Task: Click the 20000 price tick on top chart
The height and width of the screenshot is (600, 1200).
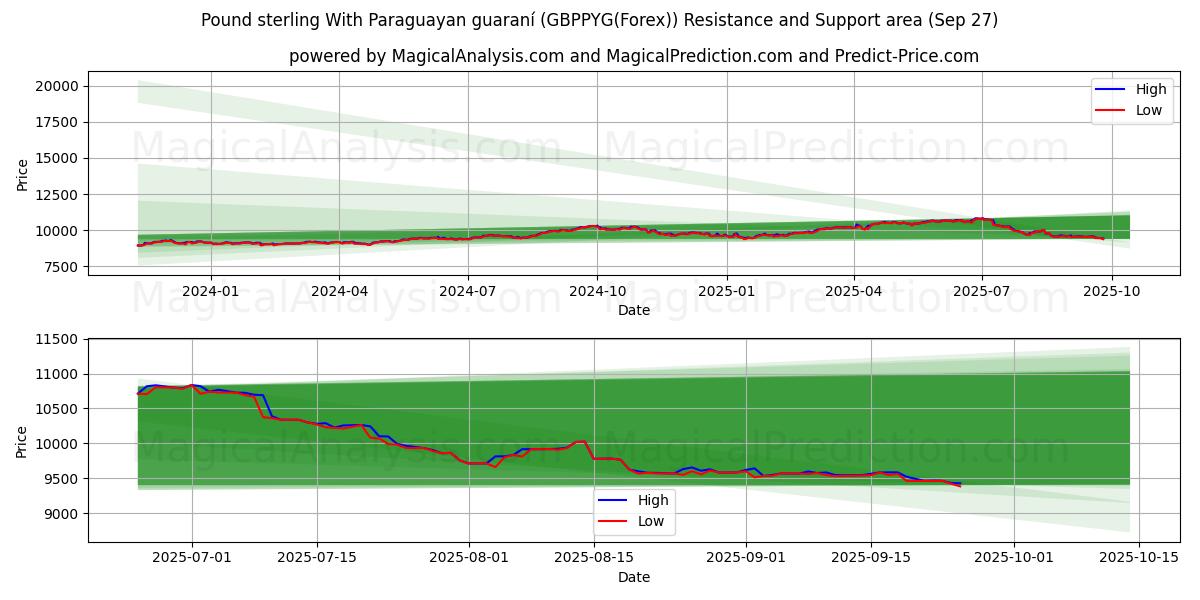Action: pyautogui.click(x=56, y=86)
